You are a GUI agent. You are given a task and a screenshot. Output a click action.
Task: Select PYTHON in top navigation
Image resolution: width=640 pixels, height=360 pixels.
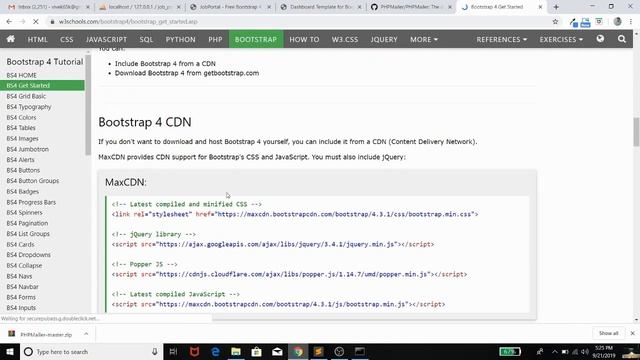[180, 39]
